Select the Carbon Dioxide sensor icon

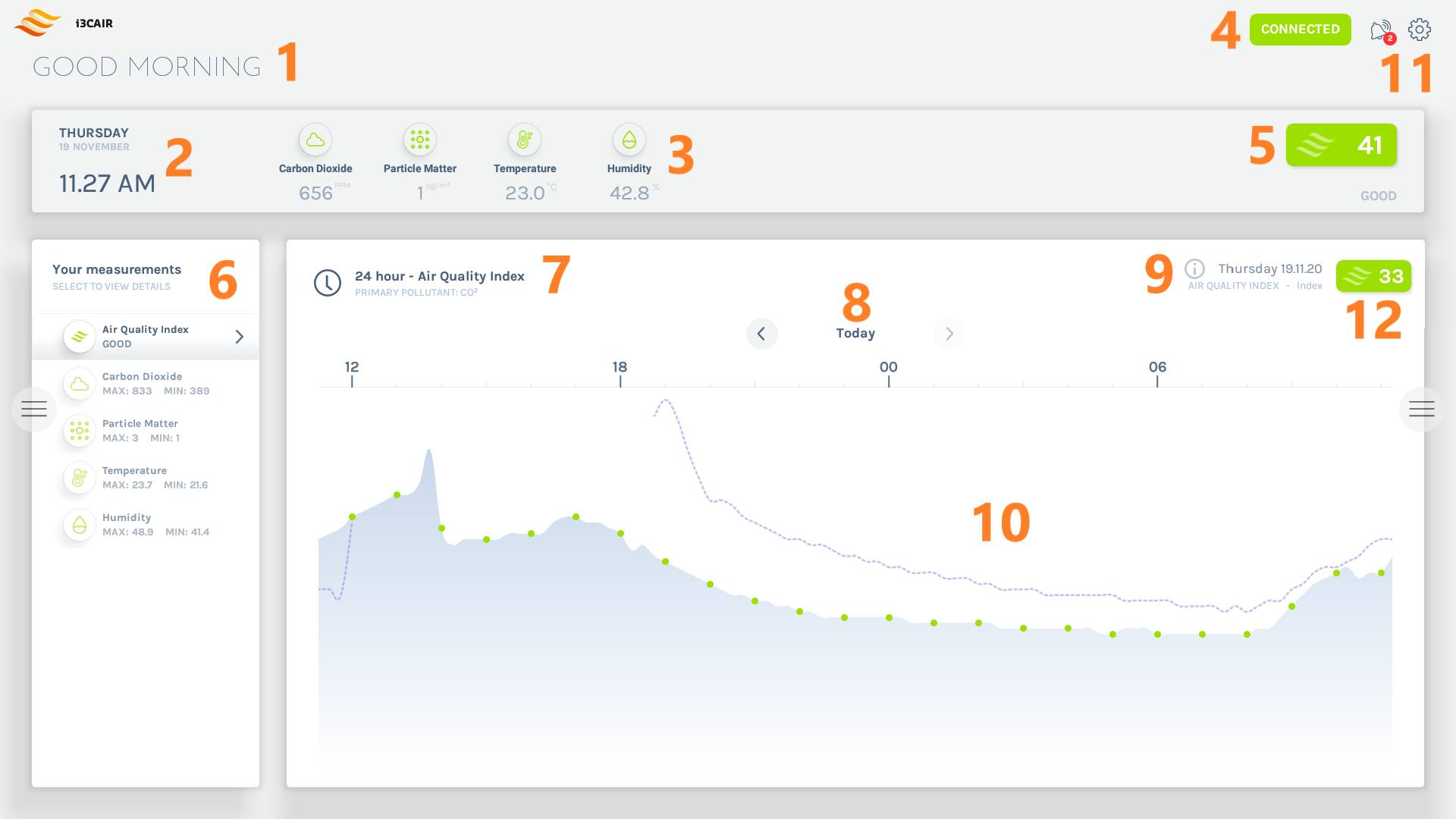click(315, 140)
